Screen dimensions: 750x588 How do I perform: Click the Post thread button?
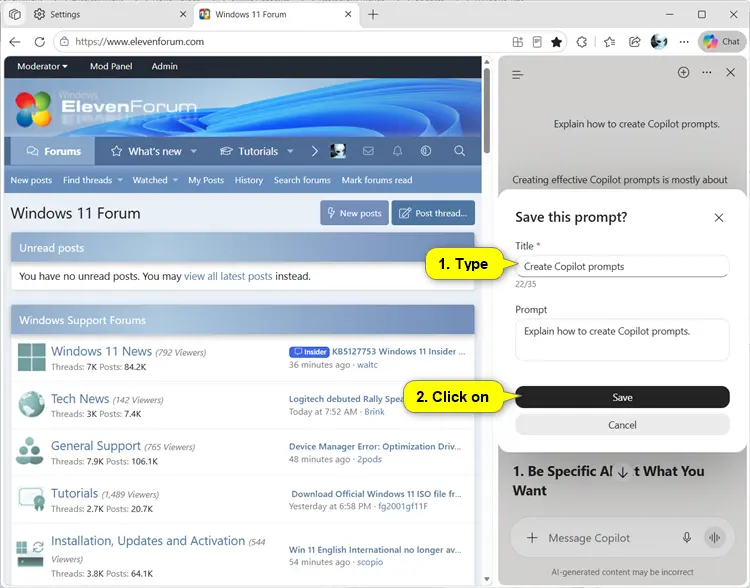(x=433, y=213)
